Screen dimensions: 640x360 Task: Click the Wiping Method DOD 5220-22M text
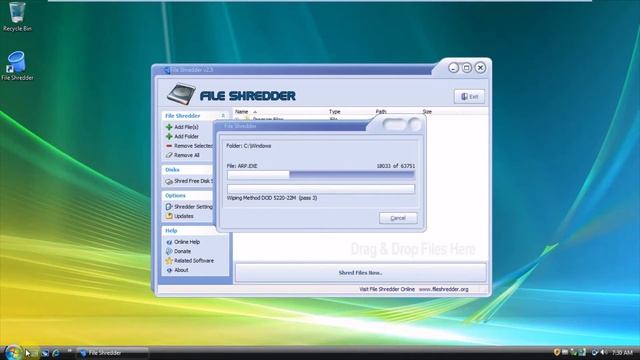(x=272, y=198)
